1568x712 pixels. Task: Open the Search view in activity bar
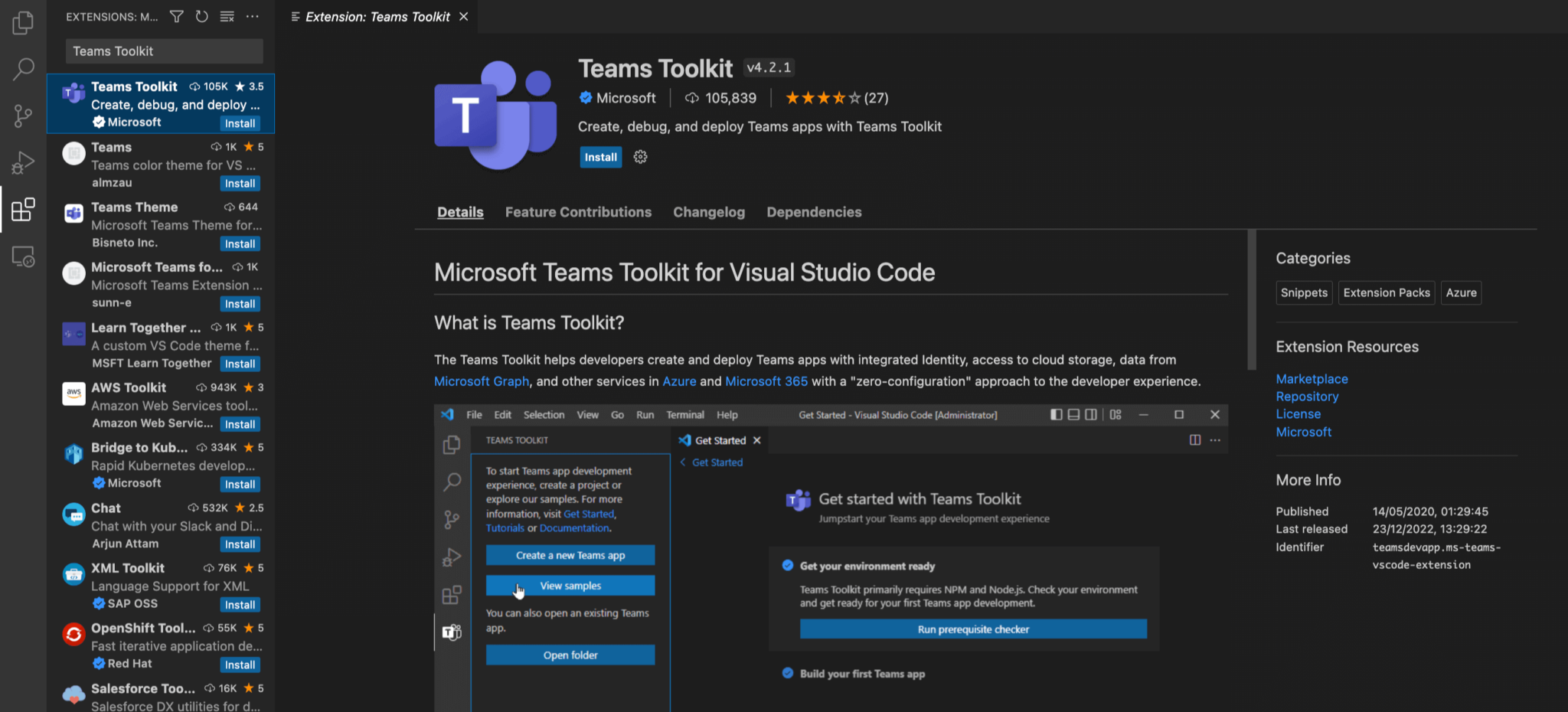pos(23,70)
